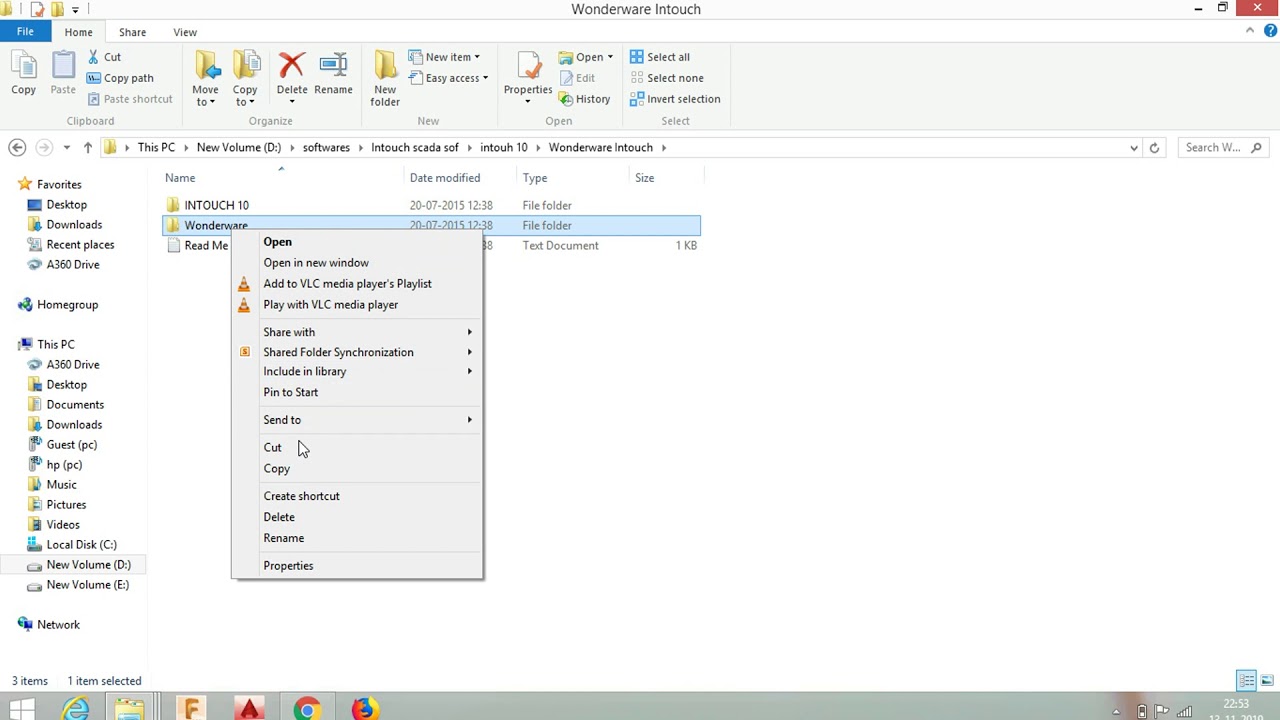
Task: Expand the Send to submenu
Action: 357,420
